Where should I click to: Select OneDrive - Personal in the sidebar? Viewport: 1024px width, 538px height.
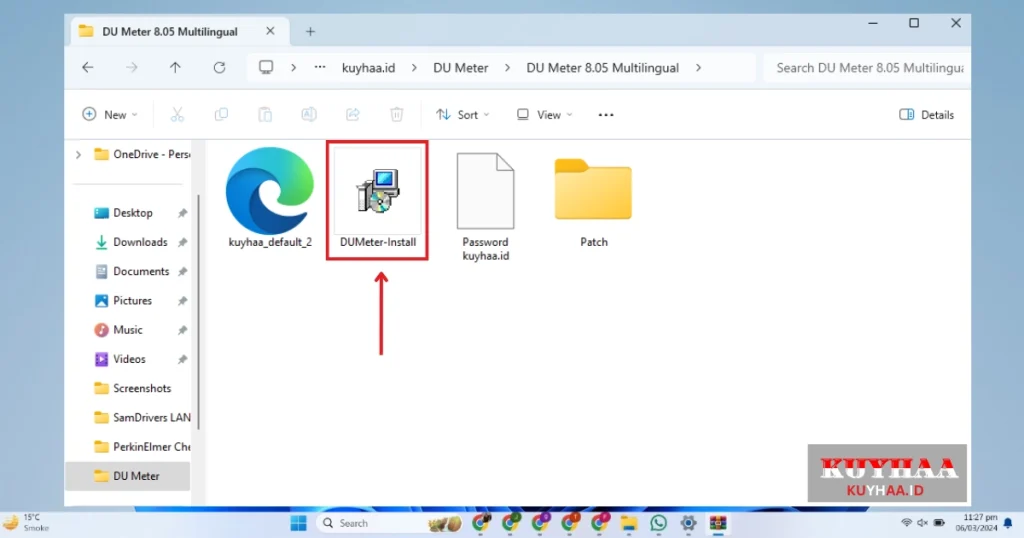point(142,155)
